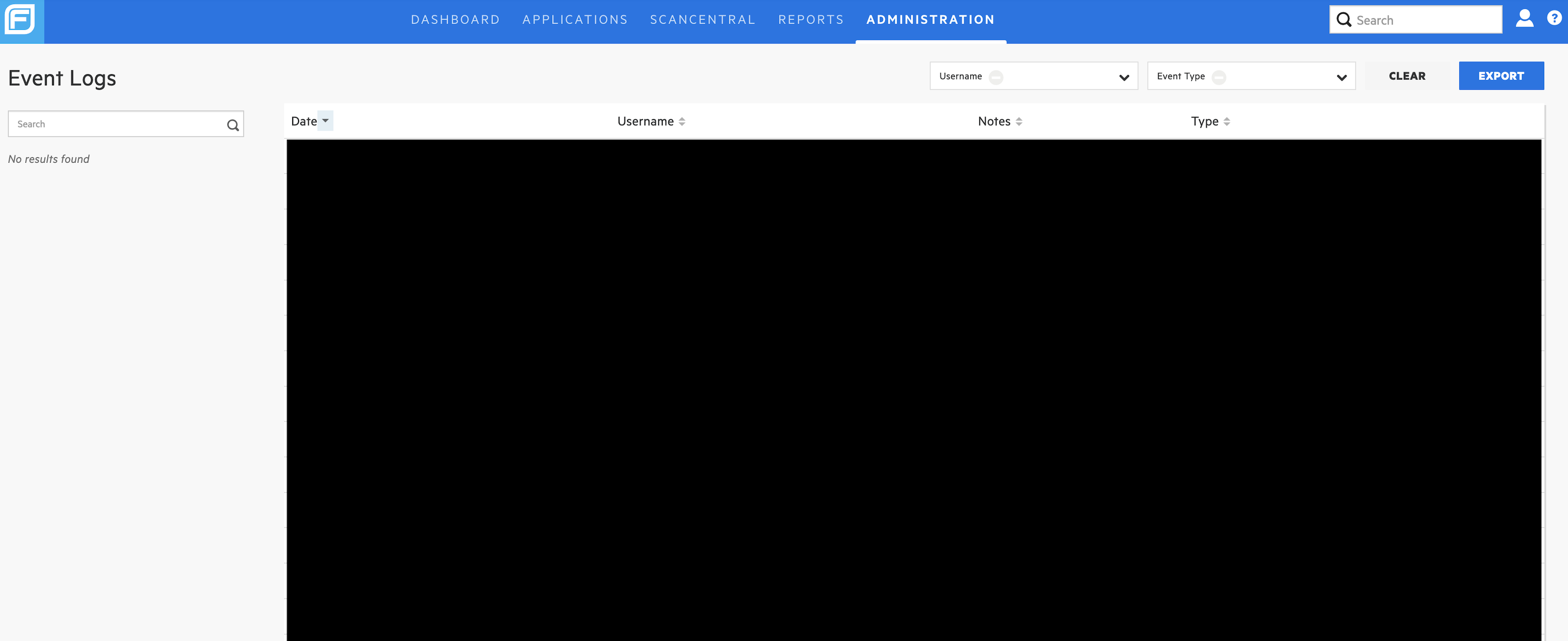Click the magnifier in the Event Logs search box

[x=232, y=125]
